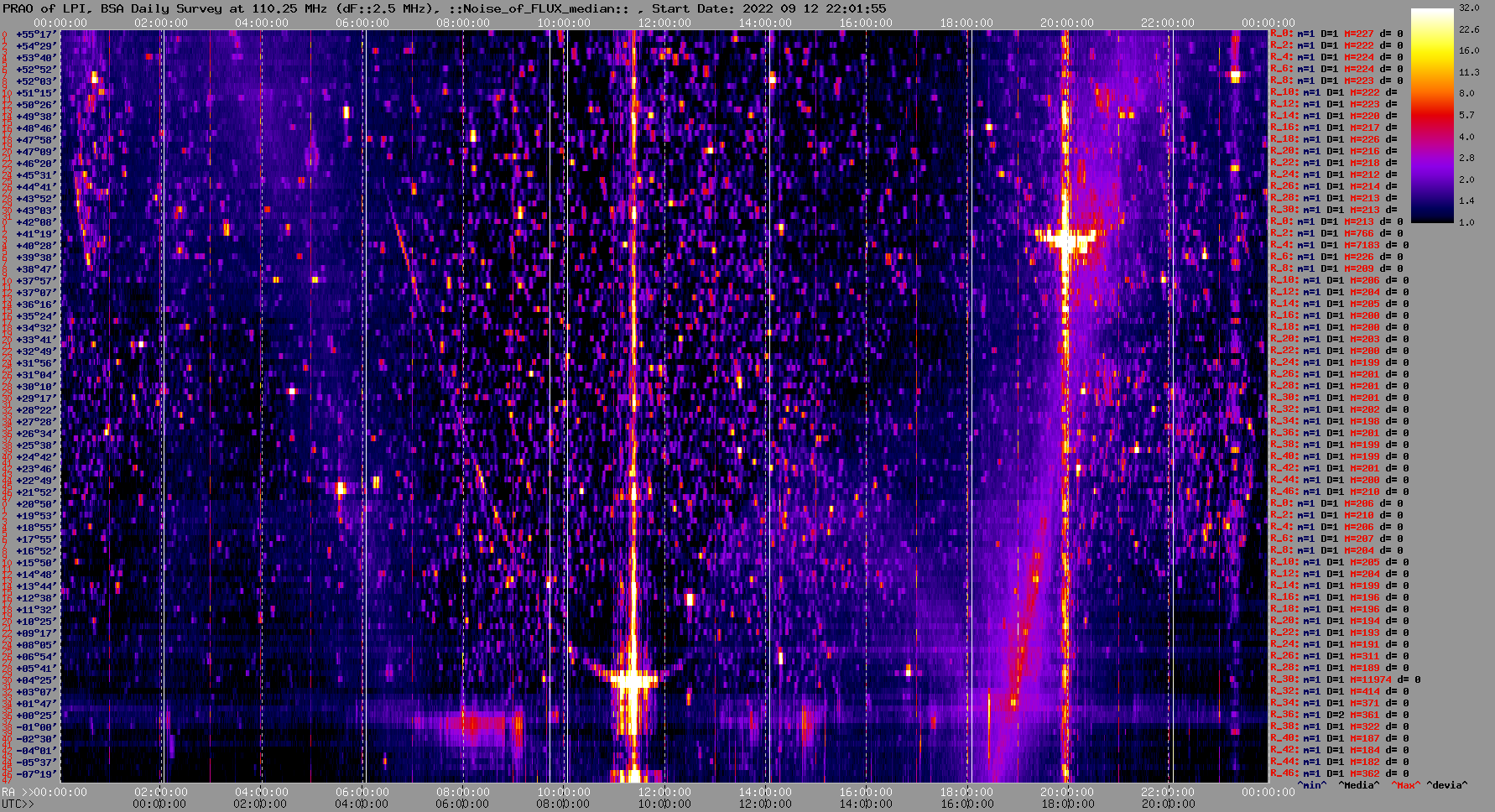Click declination label +40°28'
This screenshot has height=812, width=1495.
tap(36, 245)
